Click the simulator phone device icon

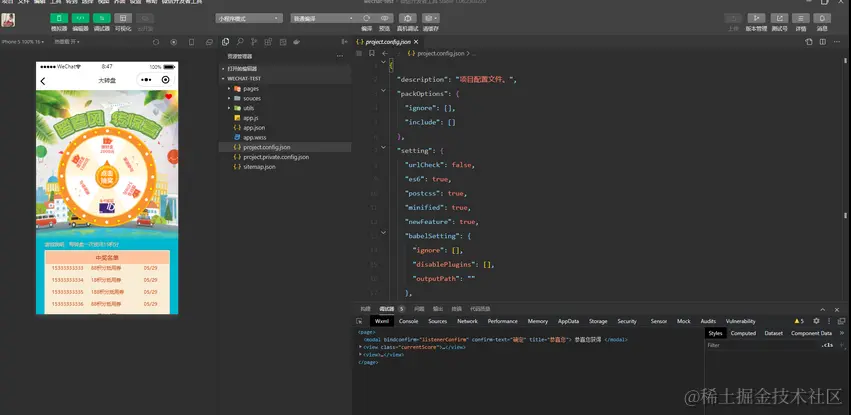point(192,42)
